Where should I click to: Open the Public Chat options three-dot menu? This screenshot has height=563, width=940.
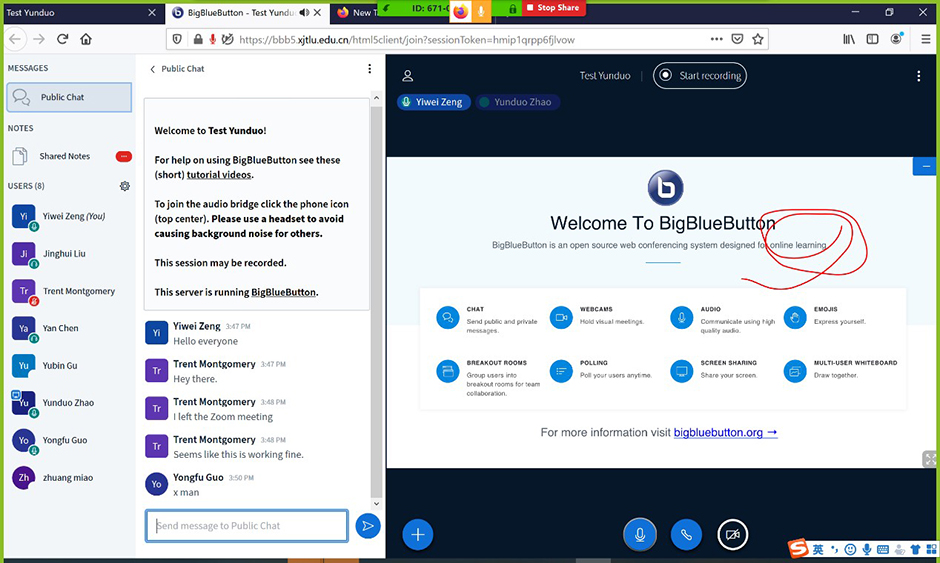click(x=369, y=69)
